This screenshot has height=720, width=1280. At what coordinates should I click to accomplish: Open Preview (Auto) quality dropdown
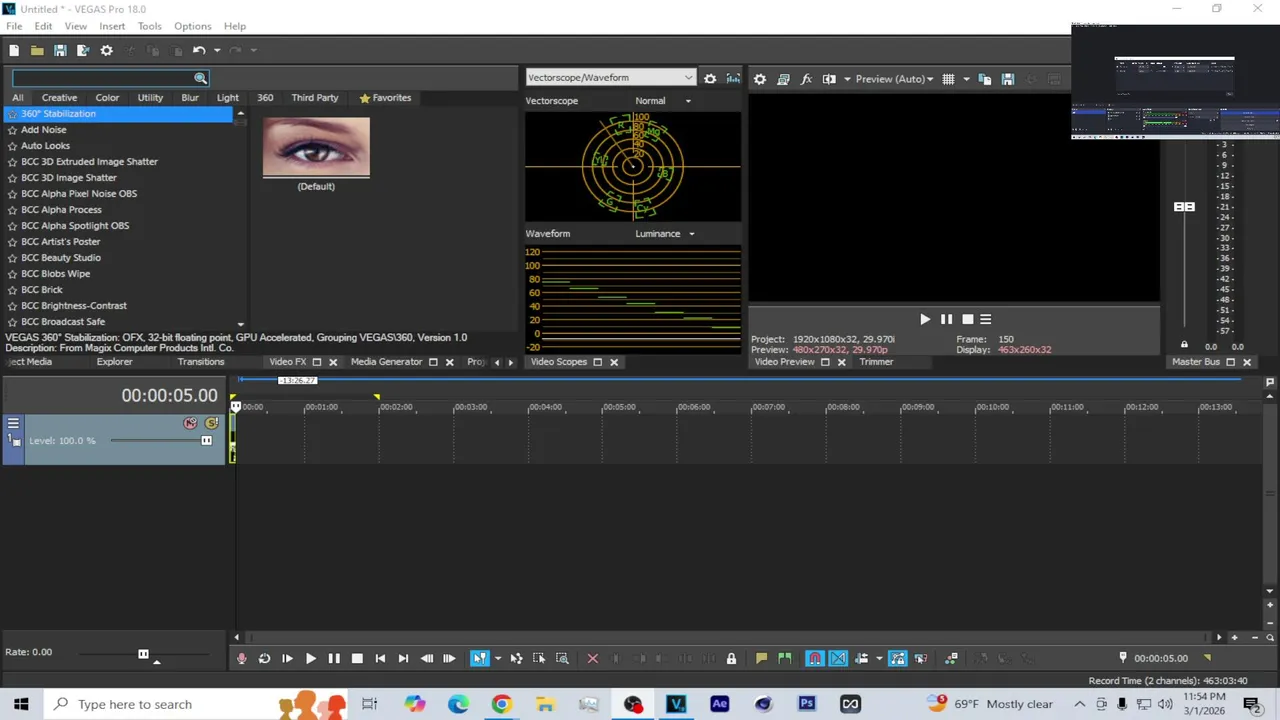point(894,79)
